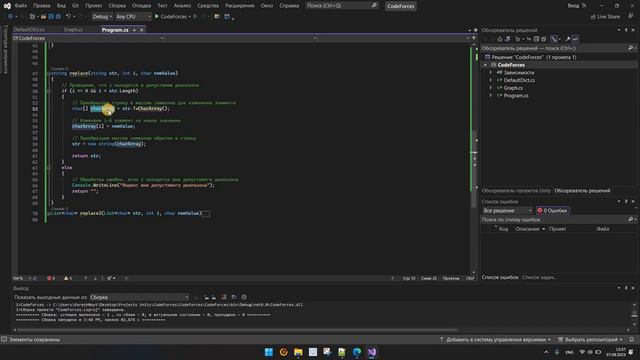The height and width of the screenshot is (360, 640).
Task: Open Windows Start menu on taskbar
Action: 269,352
